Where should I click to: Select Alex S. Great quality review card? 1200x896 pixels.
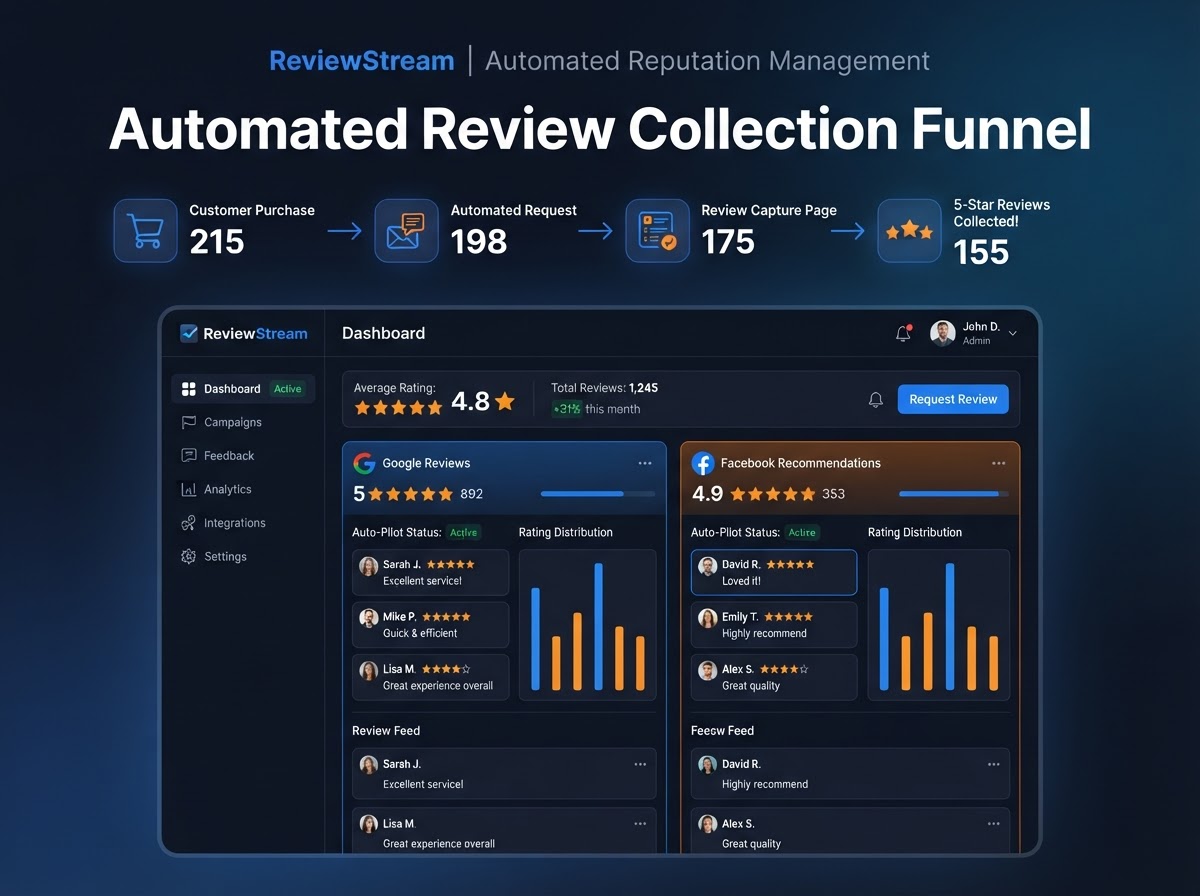(774, 677)
